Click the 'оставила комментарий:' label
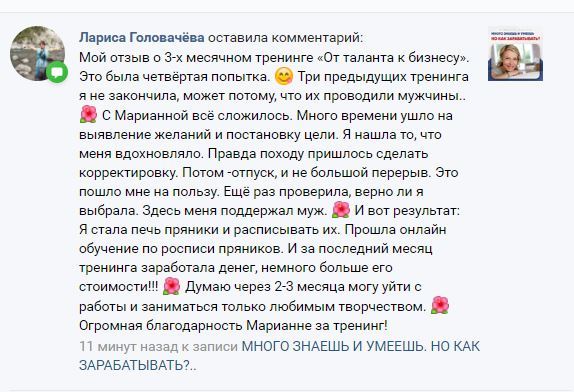 pos(286,38)
